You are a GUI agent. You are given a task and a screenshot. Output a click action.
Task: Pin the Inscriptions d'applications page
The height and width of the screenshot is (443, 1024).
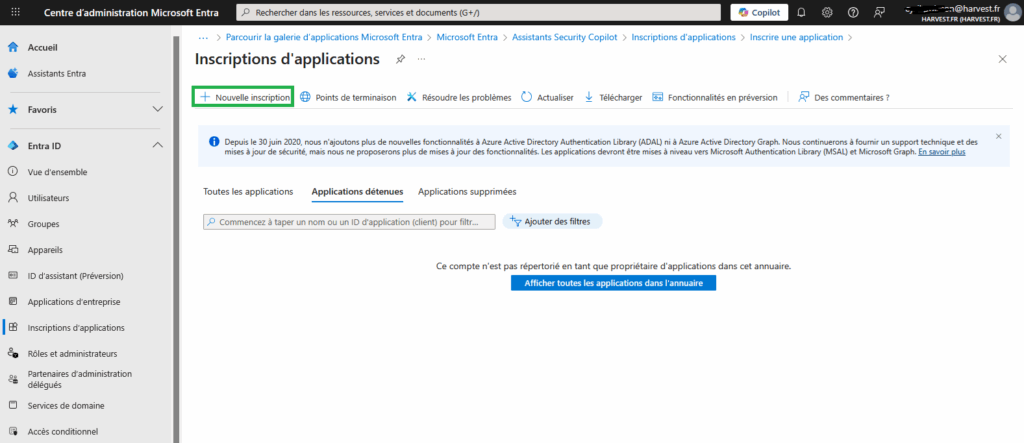click(400, 60)
